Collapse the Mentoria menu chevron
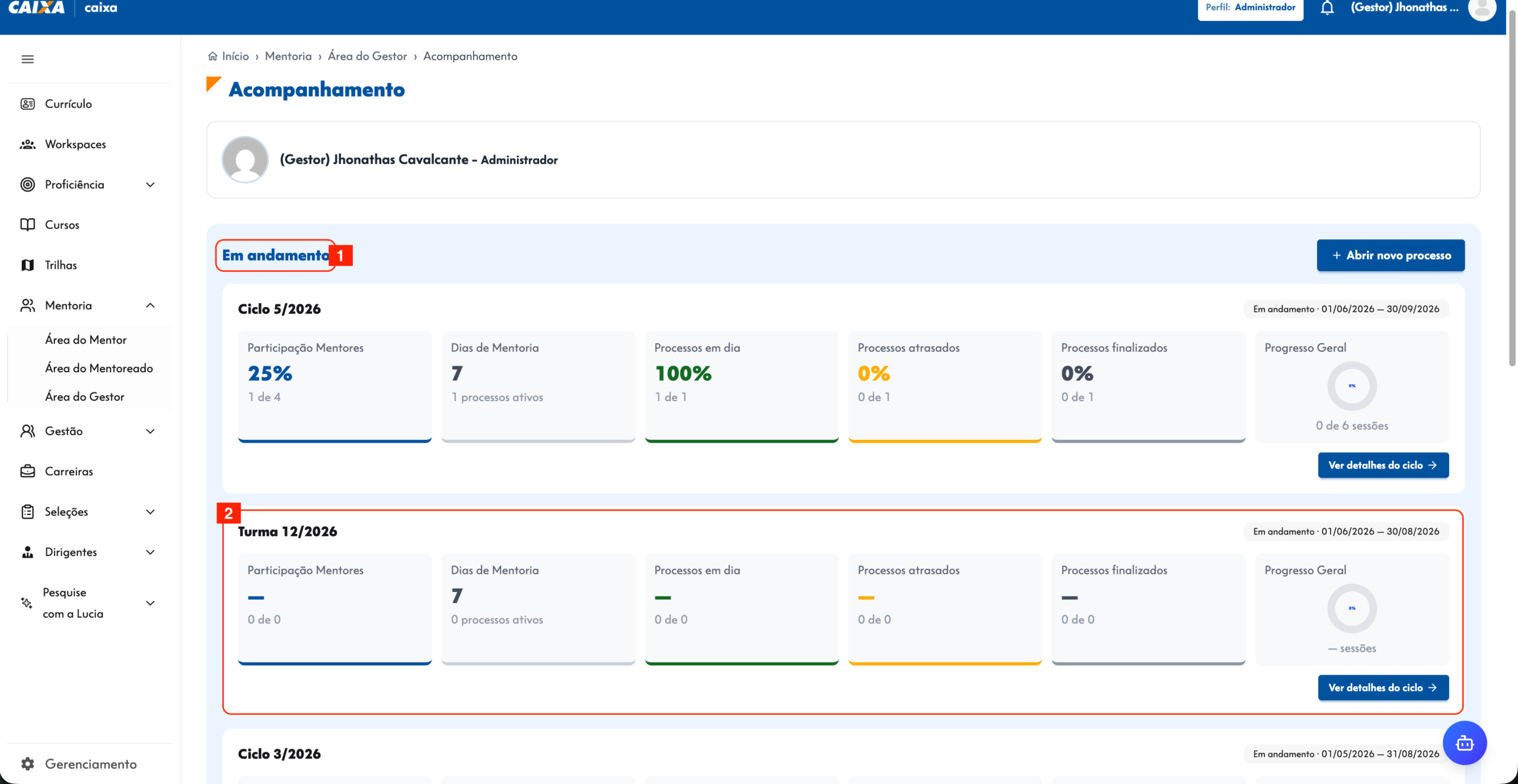The height and width of the screenshot is (784, 1518). (151, 305)
